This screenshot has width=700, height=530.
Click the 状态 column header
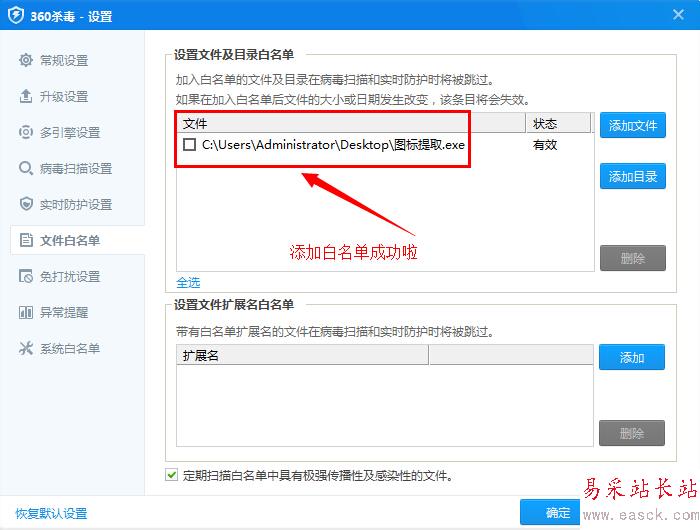click(558, 123)
